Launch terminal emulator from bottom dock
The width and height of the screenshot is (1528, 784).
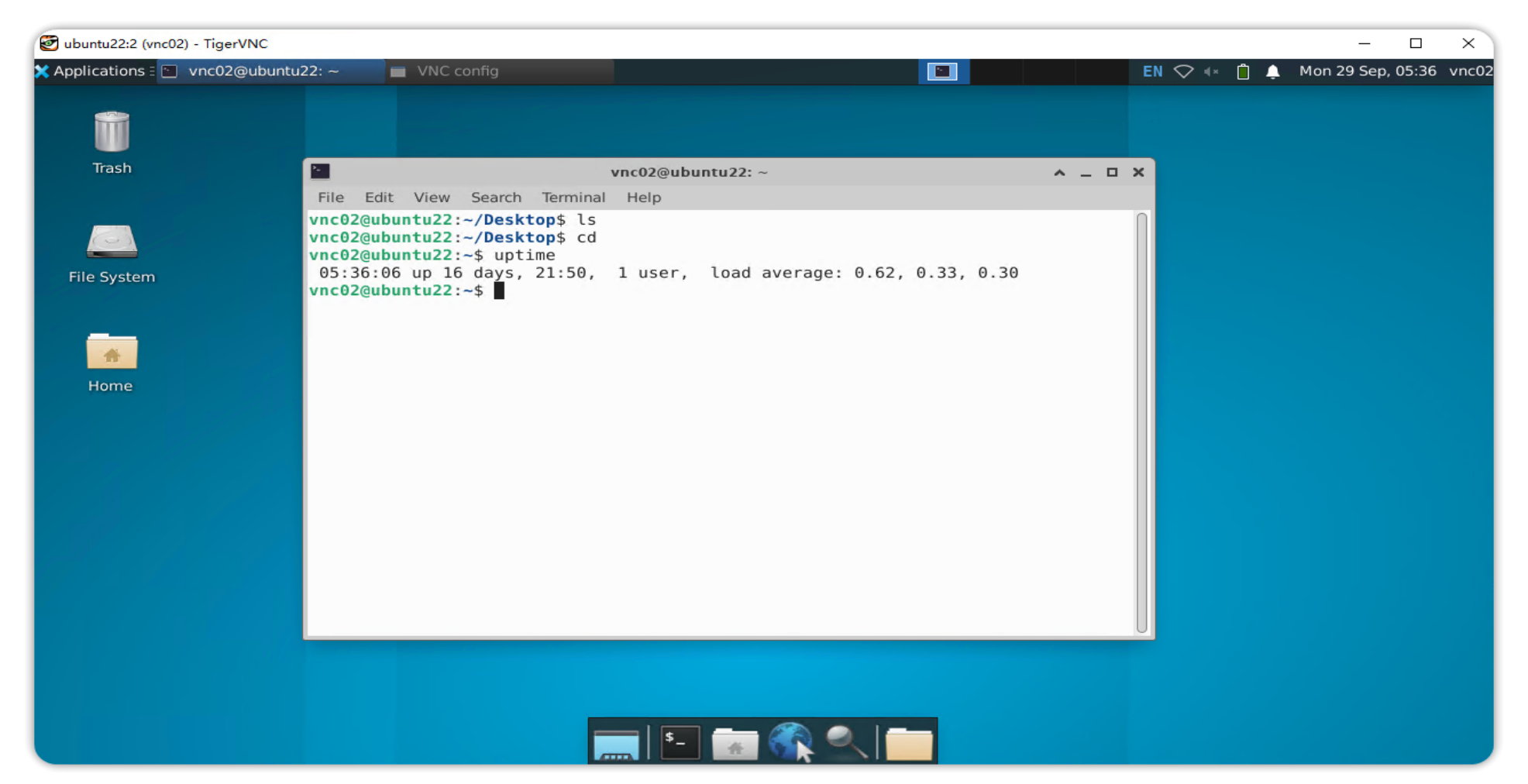click(680, 743)
